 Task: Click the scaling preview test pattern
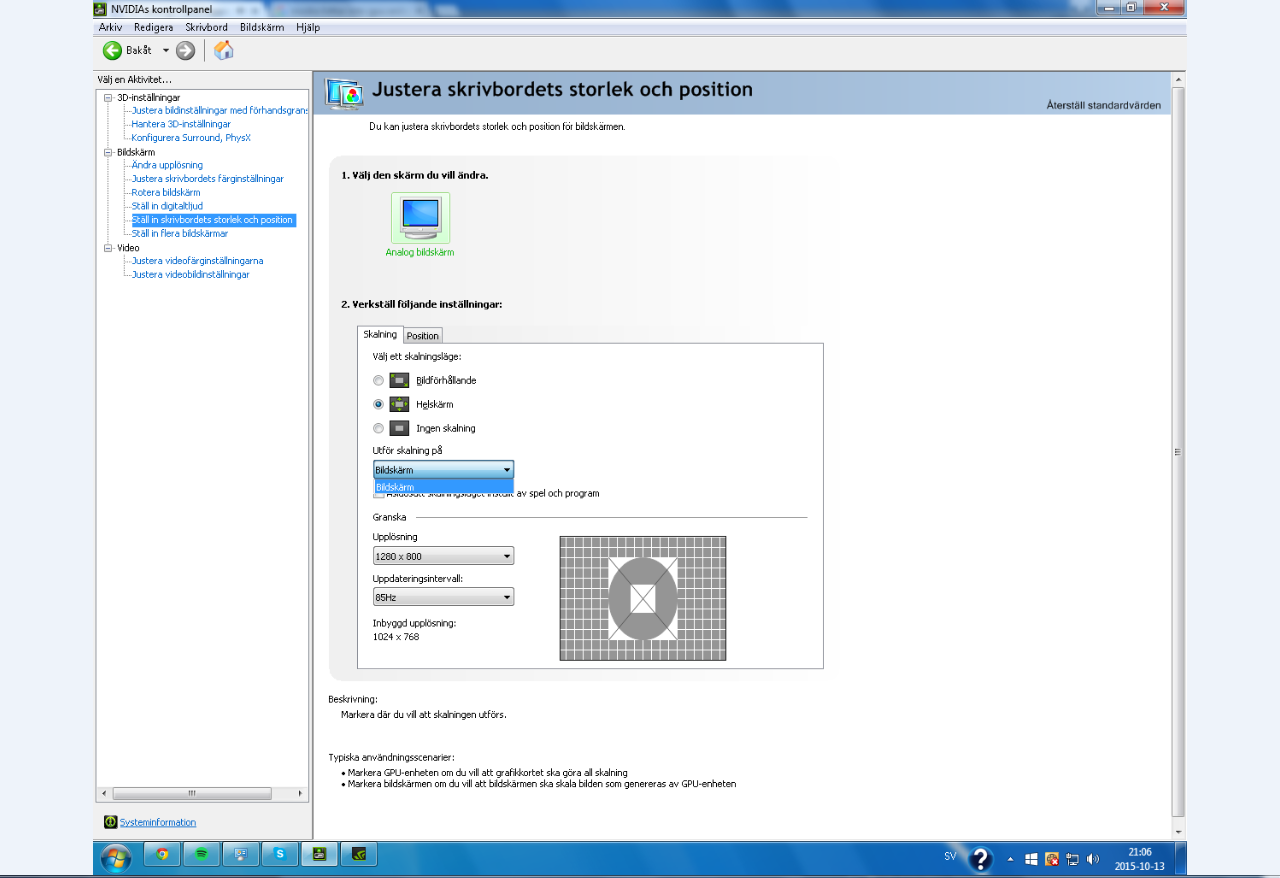coord(643,599)
